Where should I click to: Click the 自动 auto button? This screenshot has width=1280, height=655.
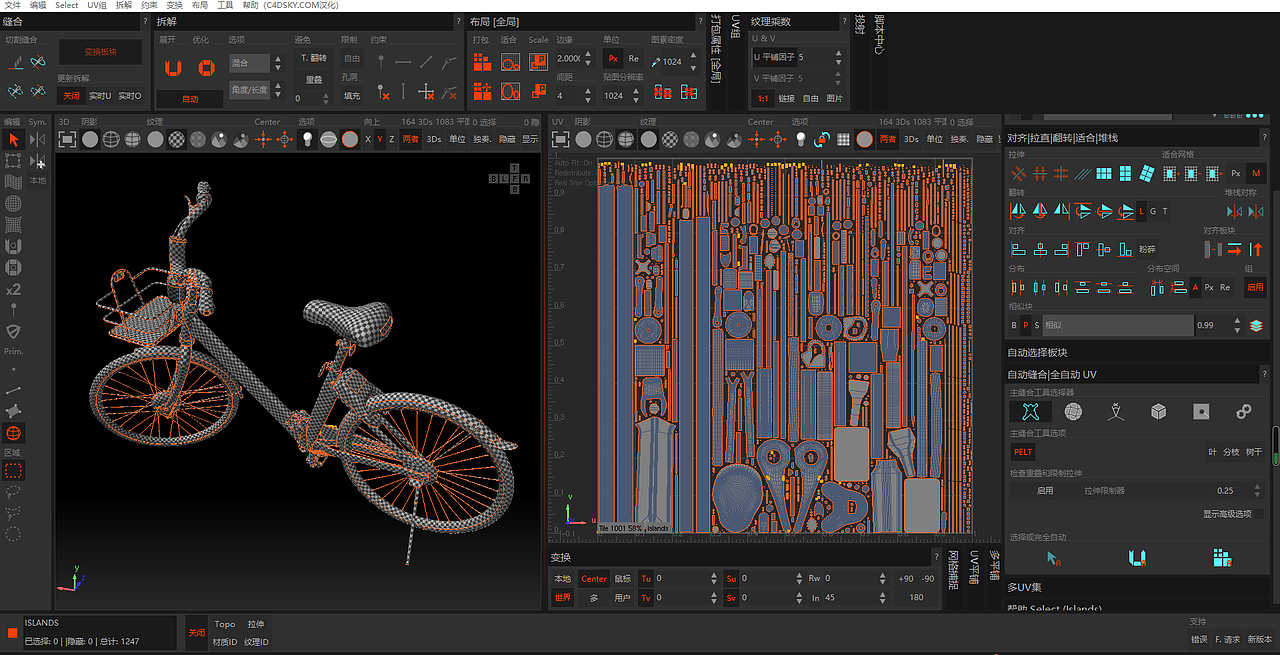click(x=190, y=99)
